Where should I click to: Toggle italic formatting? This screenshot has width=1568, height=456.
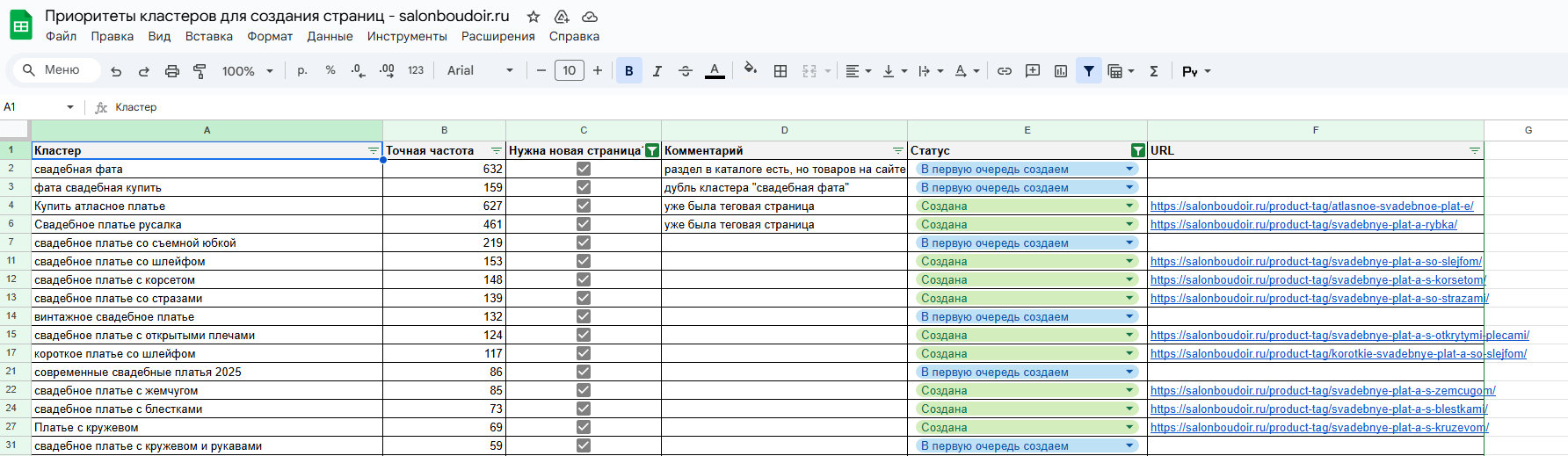click(657, 71)
